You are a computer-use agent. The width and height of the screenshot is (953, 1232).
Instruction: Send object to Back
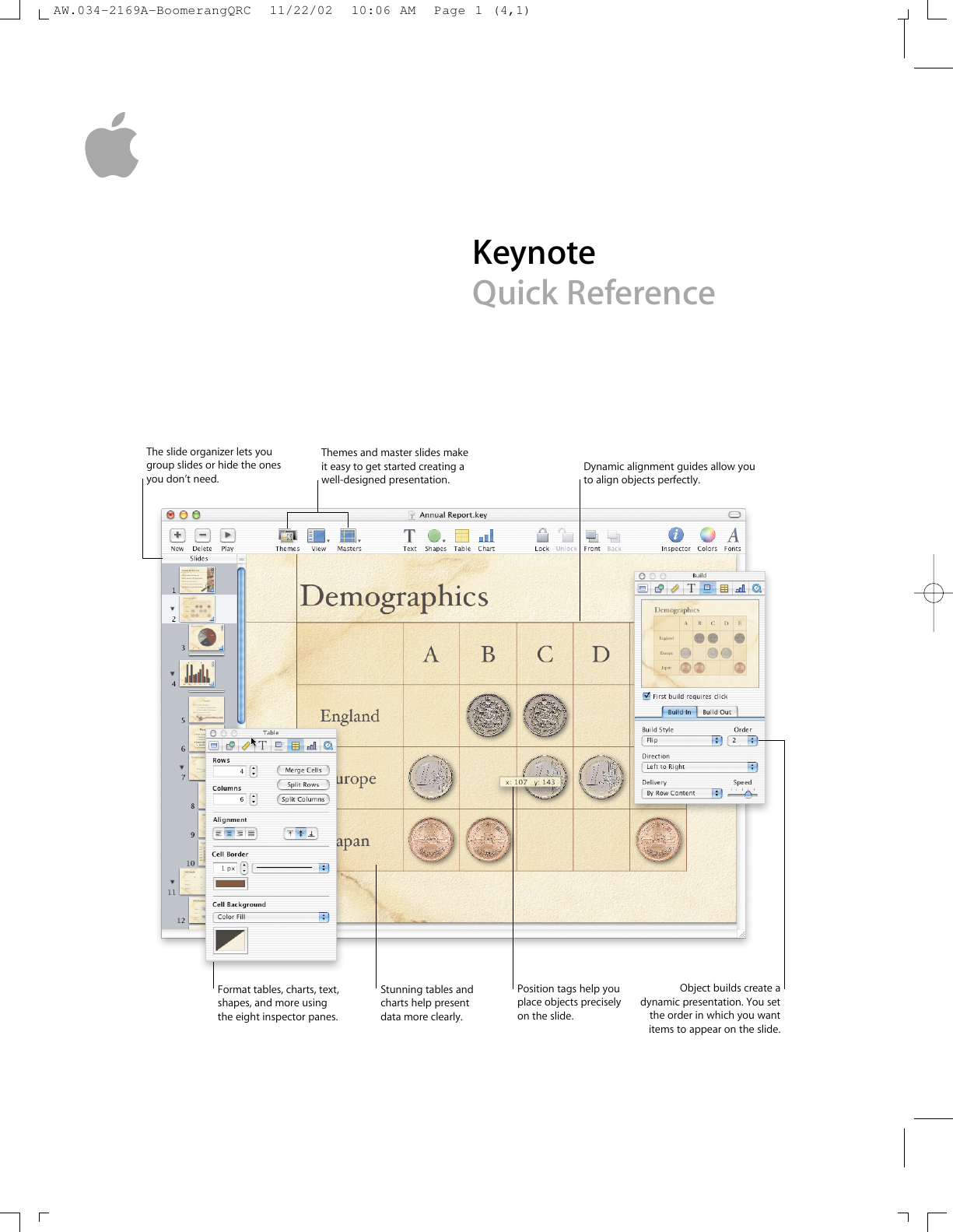[614, 536]
